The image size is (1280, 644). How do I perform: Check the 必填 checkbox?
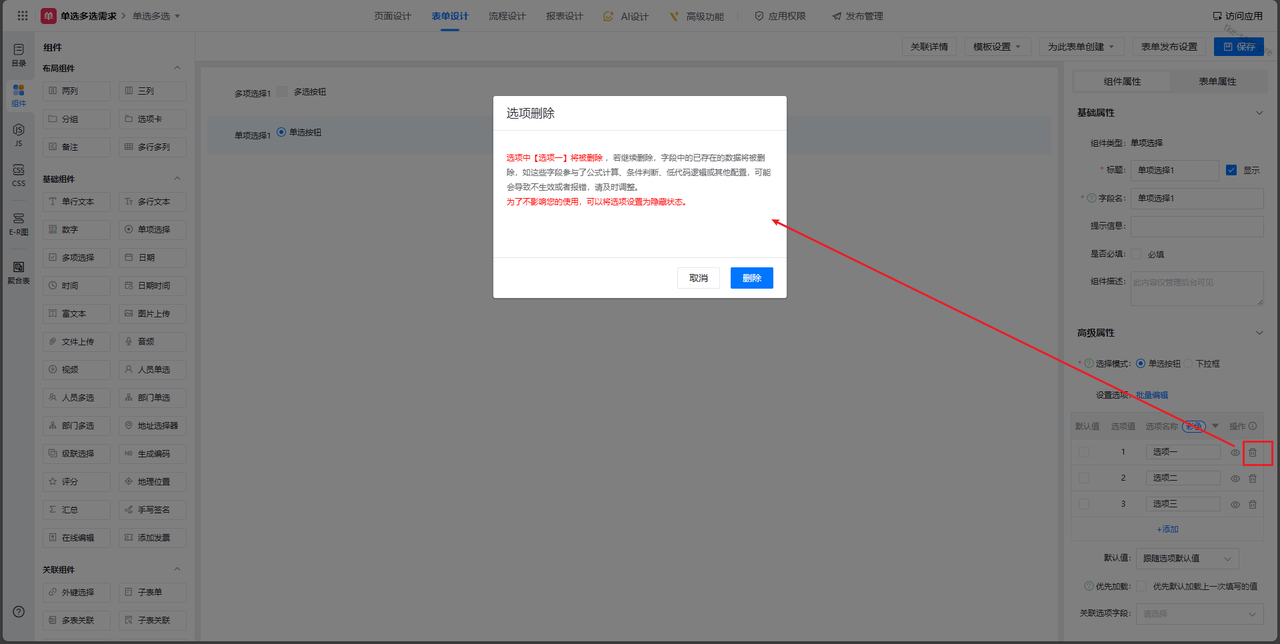pos(1136,254)
